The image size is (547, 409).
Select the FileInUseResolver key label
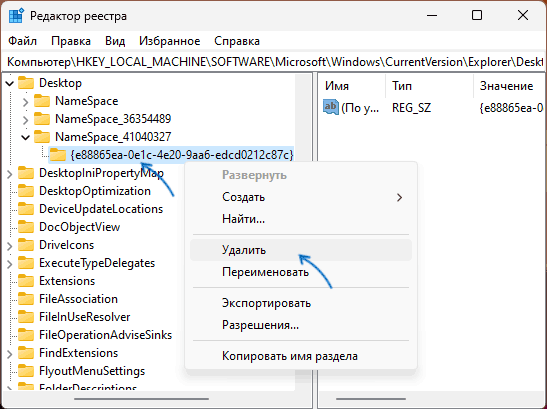click(85, 317)
